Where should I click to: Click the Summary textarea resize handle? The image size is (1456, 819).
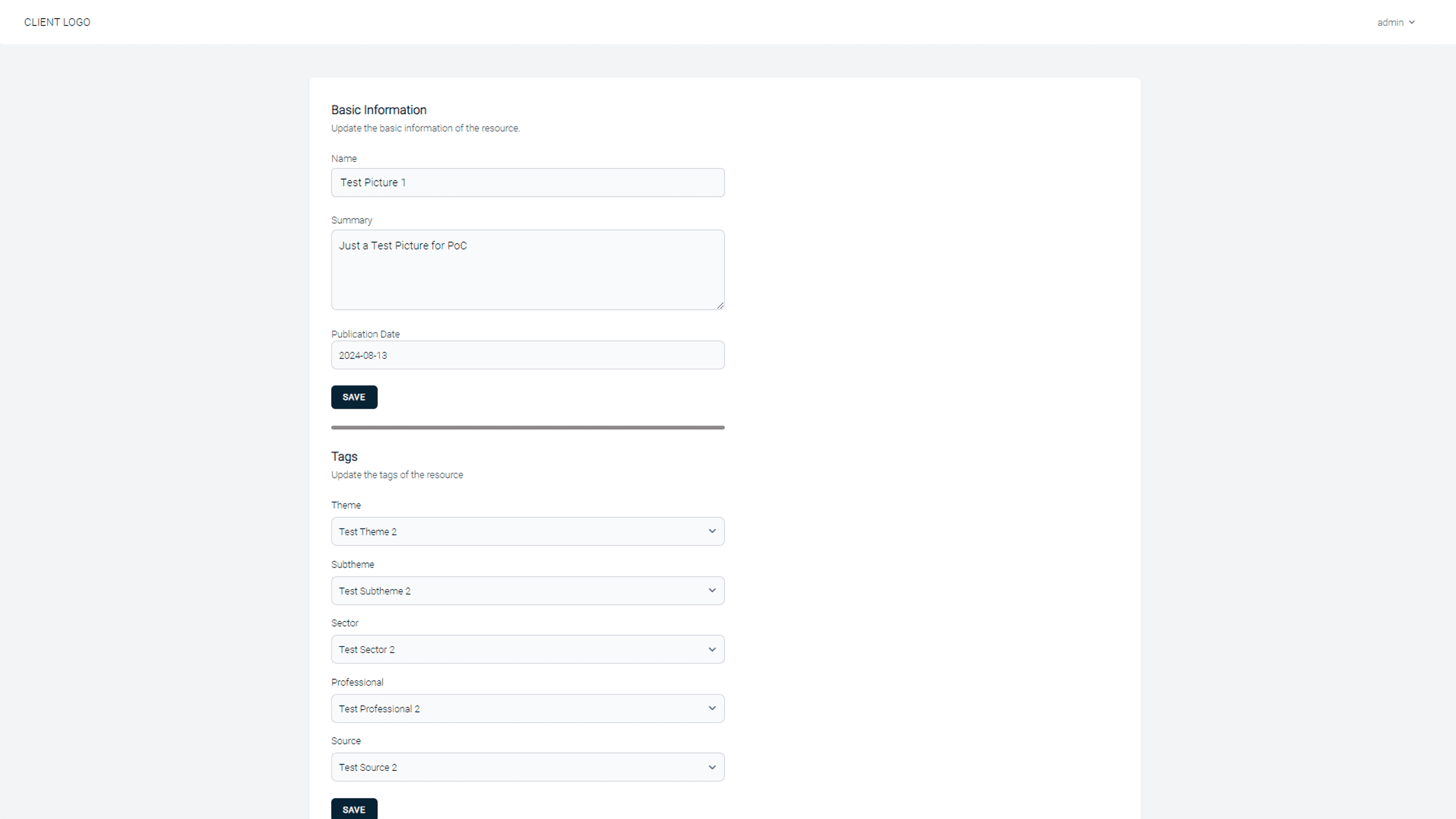(720, 306)
